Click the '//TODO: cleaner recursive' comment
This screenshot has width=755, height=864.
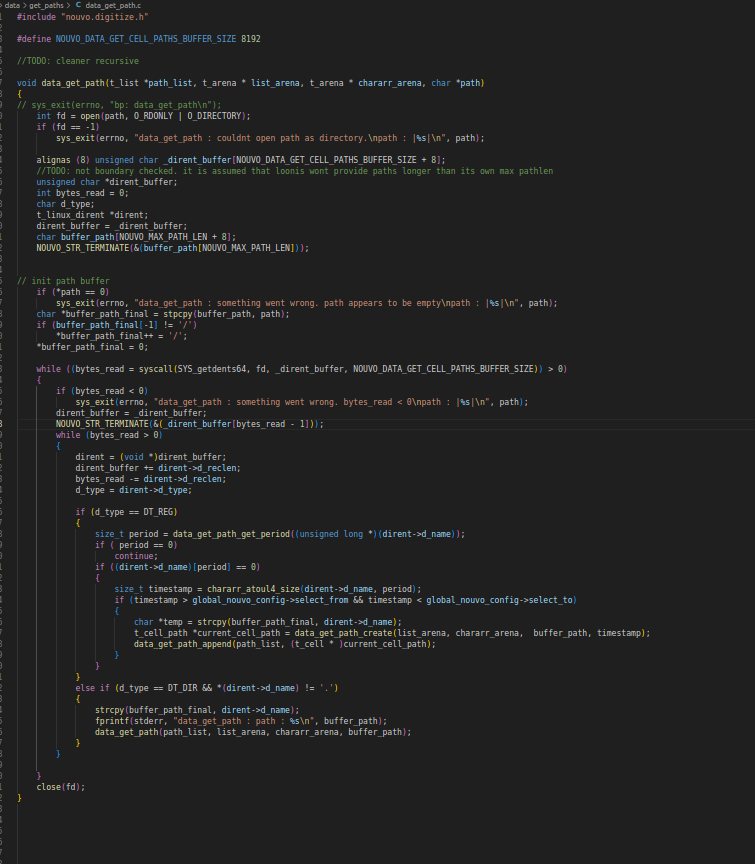78,61
